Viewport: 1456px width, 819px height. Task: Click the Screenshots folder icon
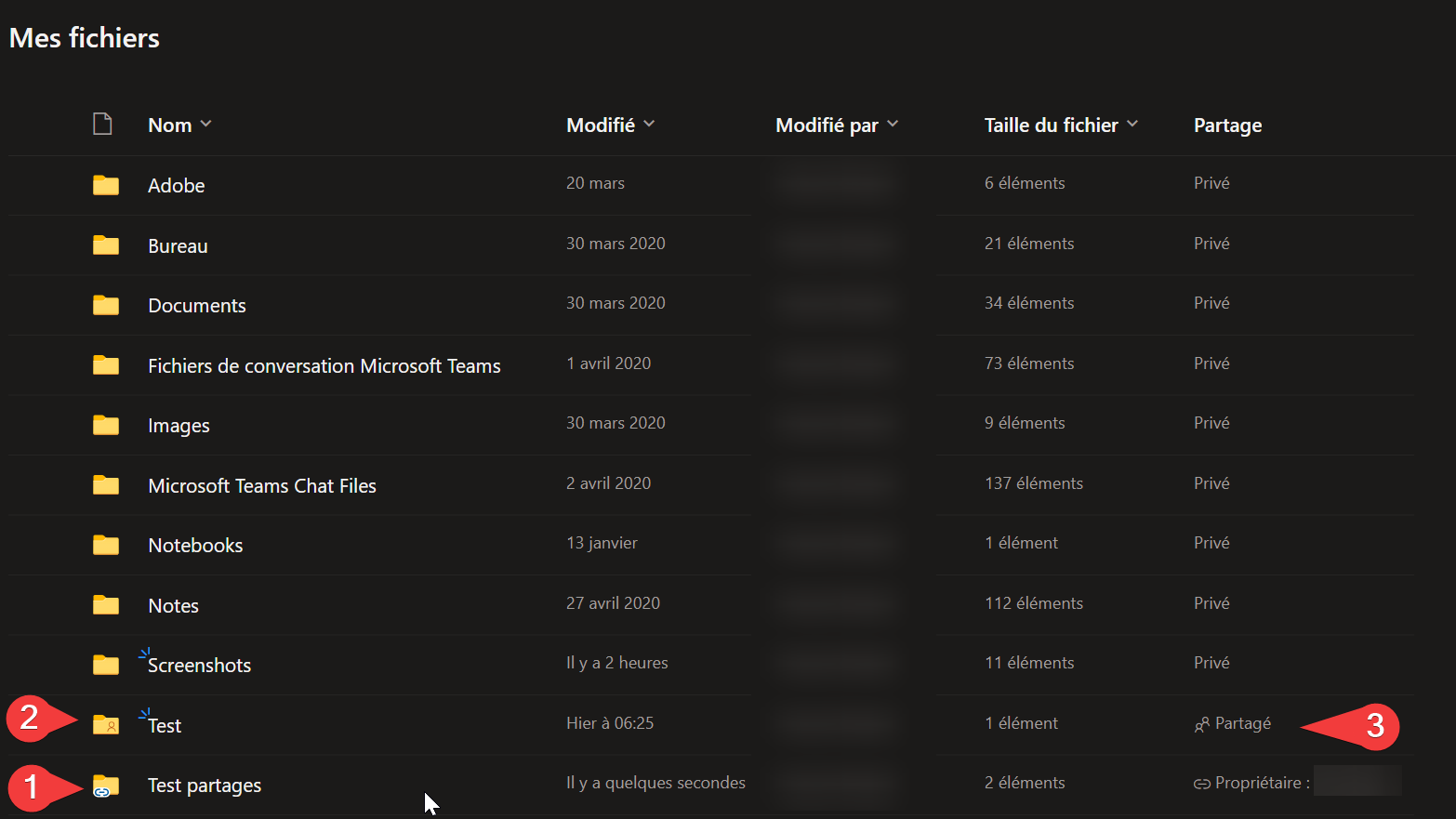[x=105, y=665]
